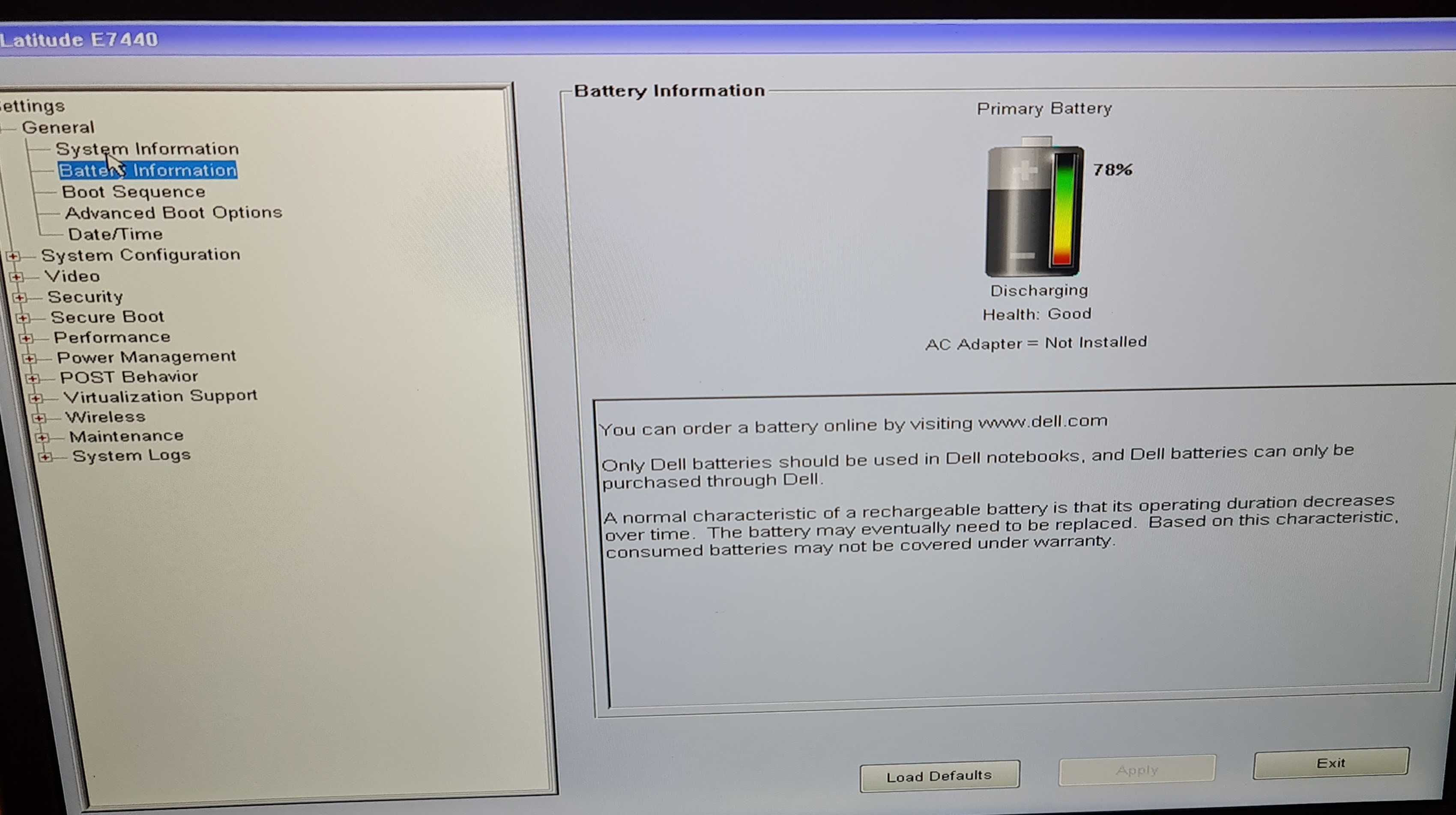Image resolution: width=1456 pixels, height=815 pixels.
Task: Open Advanced Boot Options
Action: (x=173, y=212)
